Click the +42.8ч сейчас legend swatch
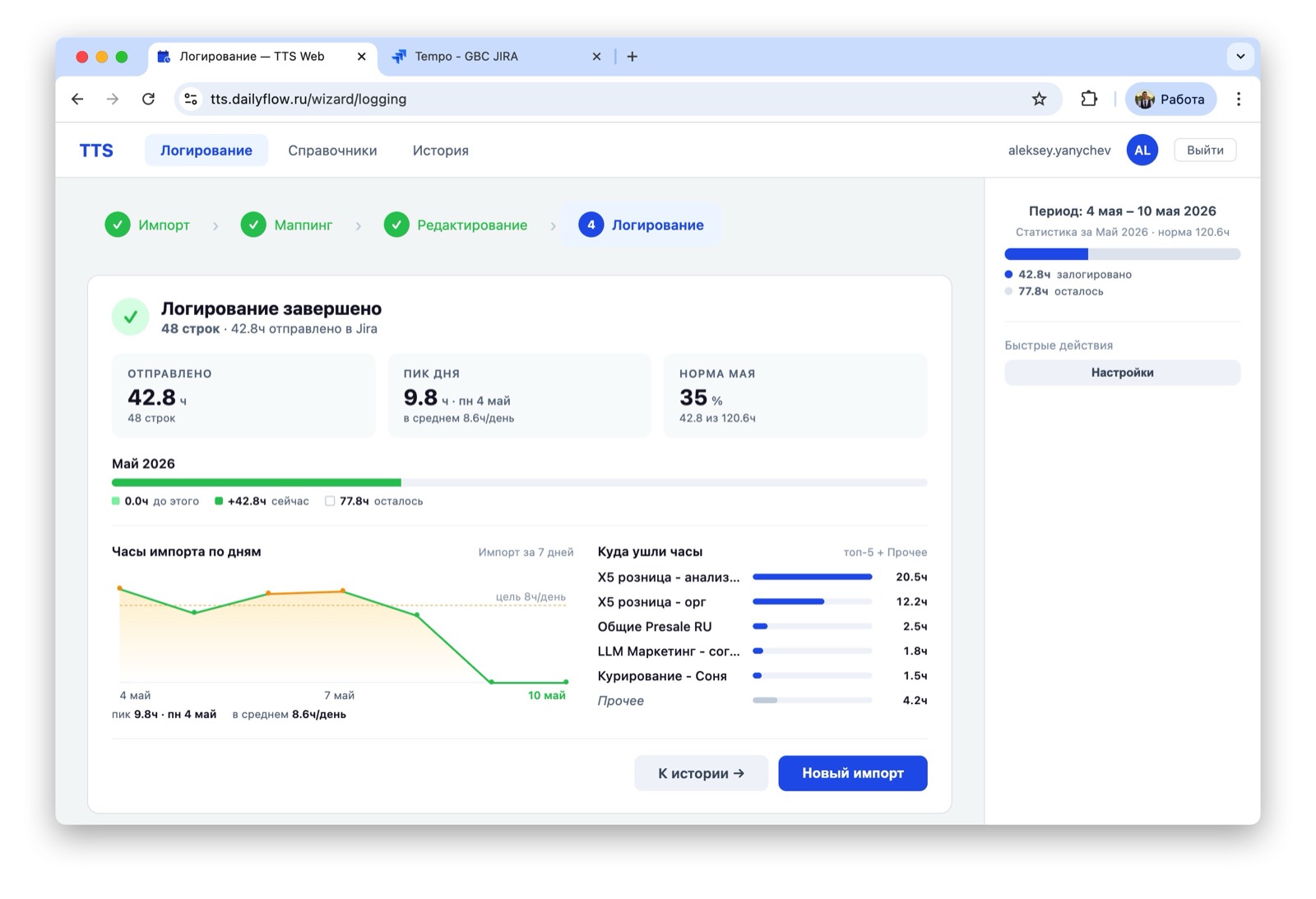This screenshot has height=899, width=1316. click(219, 501)
